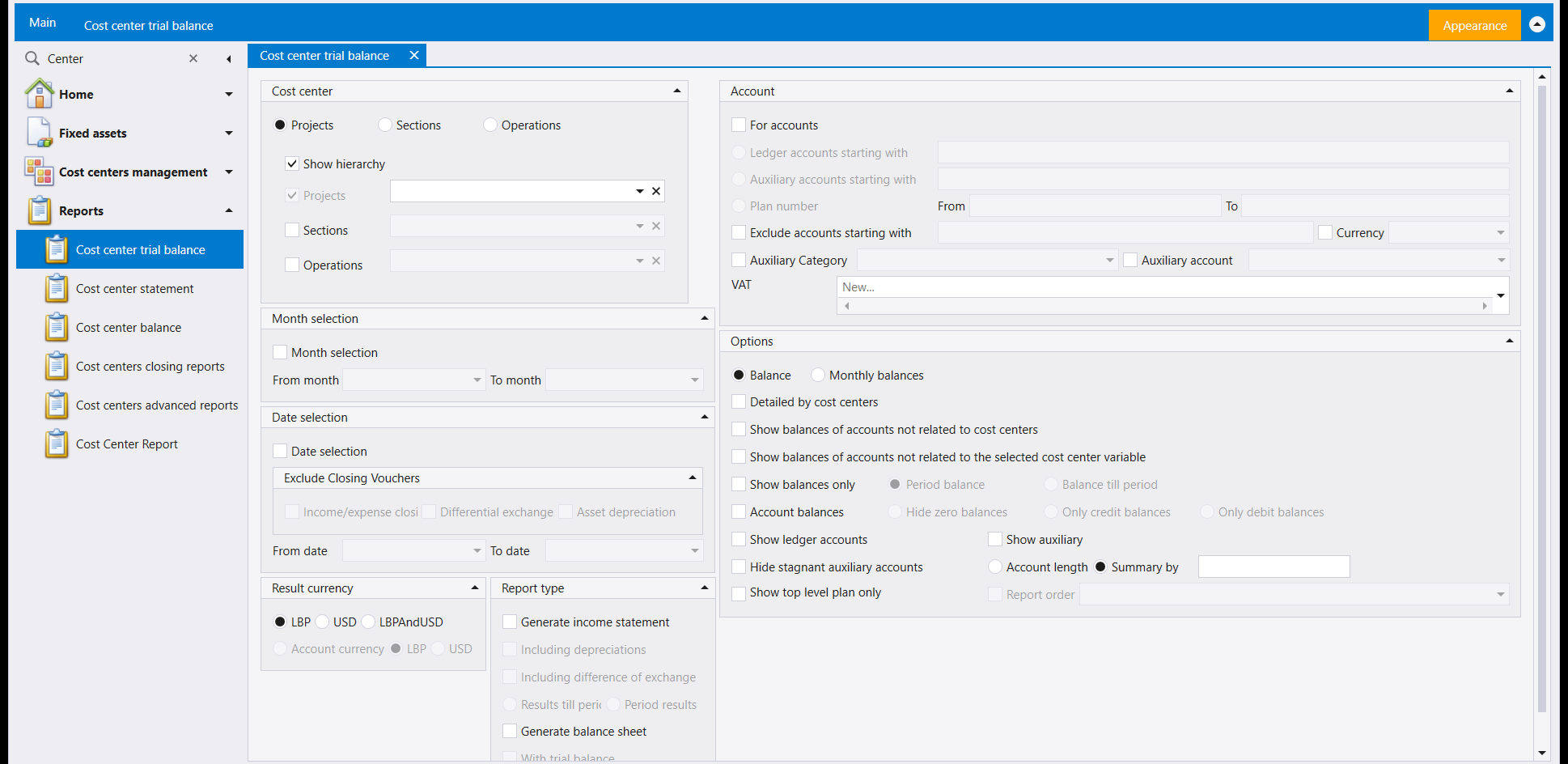Click the Cost center balance clipboard icon
The image size is (1568, 764).
56,327
